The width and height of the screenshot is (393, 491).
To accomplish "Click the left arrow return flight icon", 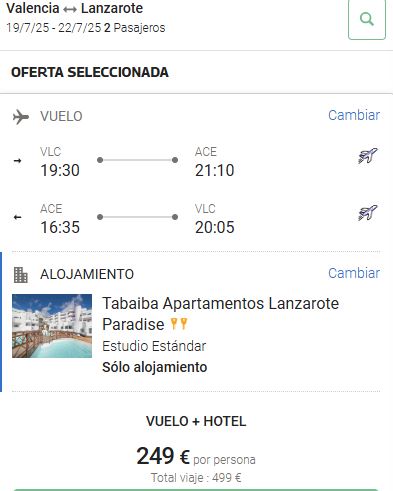I will (18, 217).
